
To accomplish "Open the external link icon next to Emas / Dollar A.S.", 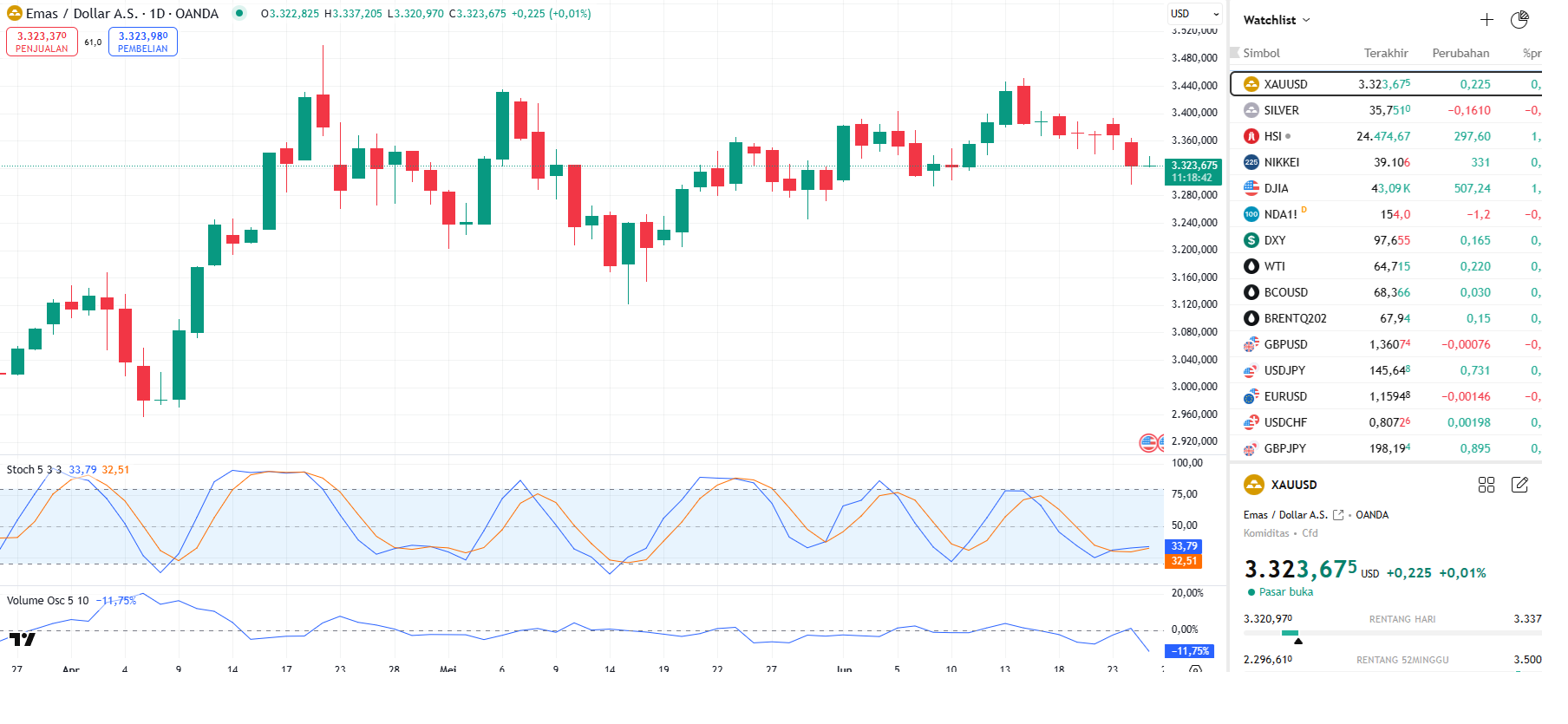I will tap(1338, 515).
